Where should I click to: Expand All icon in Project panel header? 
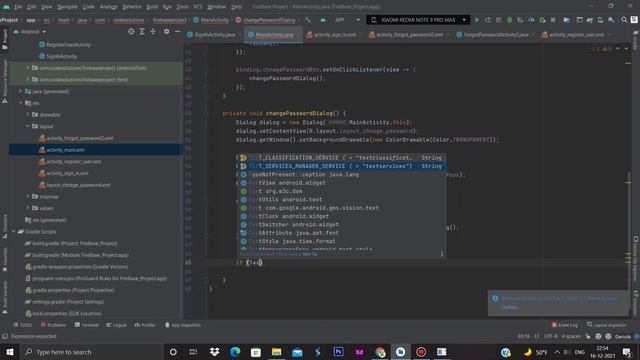pos(142,31)
